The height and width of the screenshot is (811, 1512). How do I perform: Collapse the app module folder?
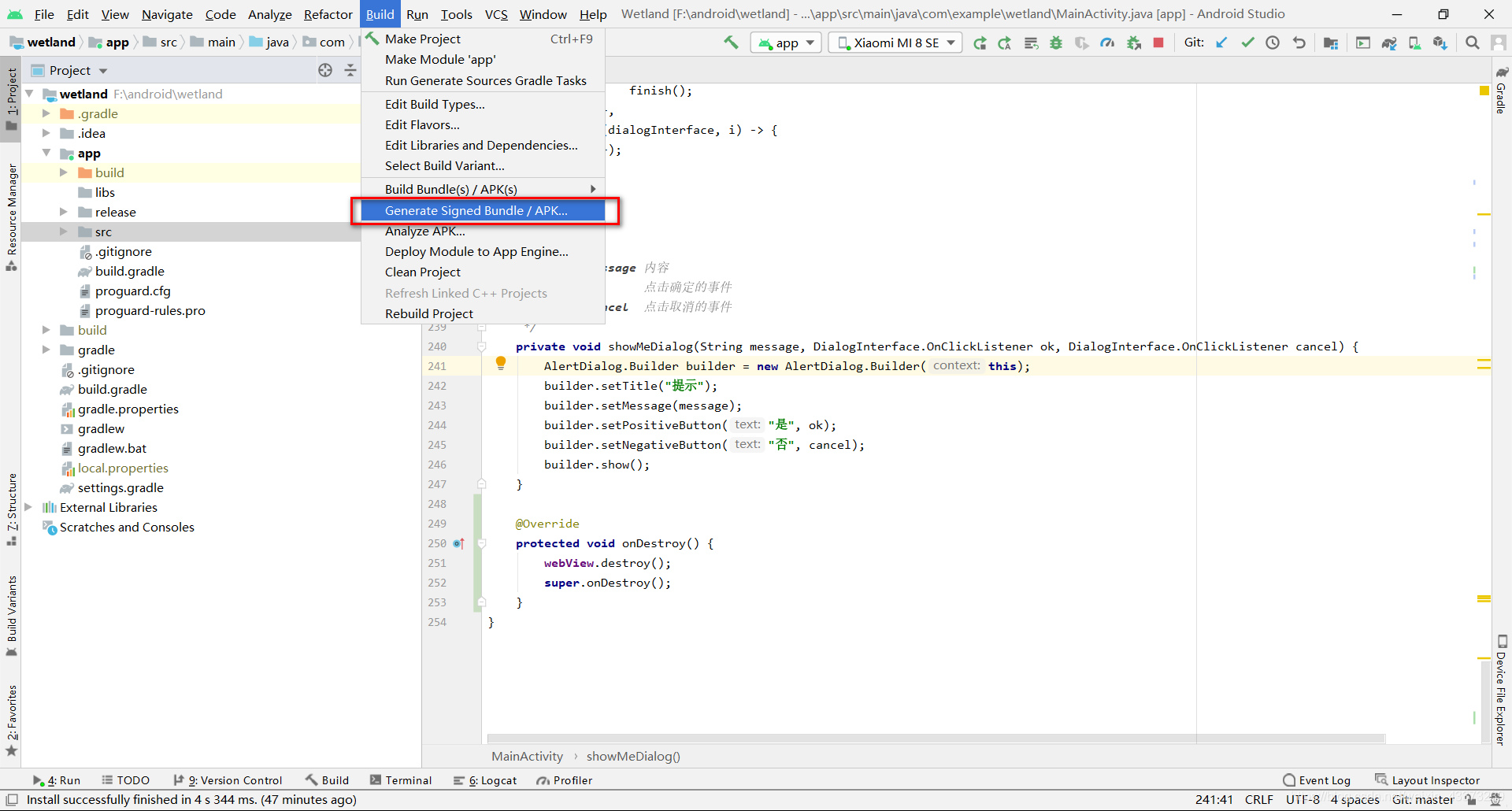pos(46,153)
